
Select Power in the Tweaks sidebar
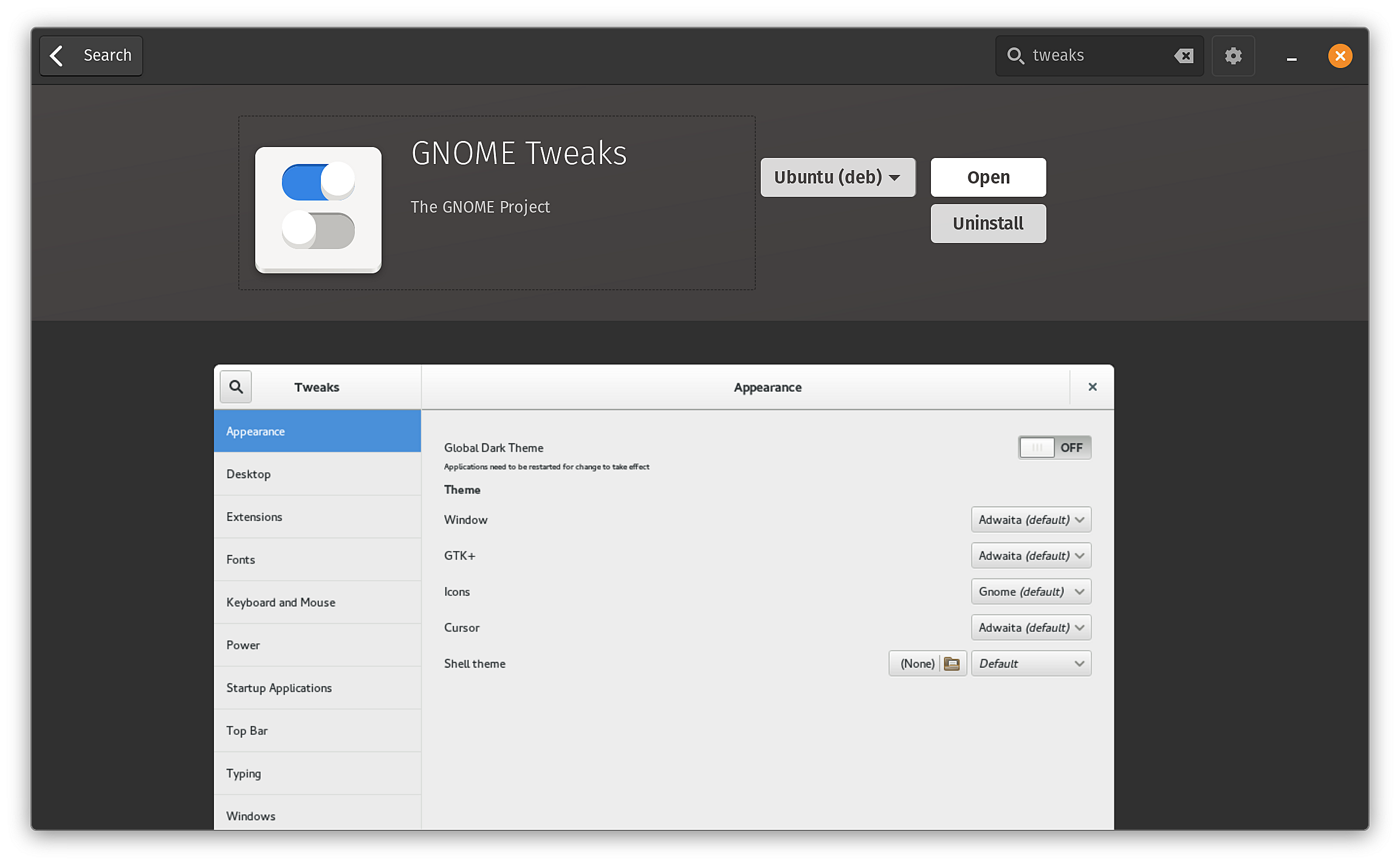pyautogui.click(x=317, y=645)
